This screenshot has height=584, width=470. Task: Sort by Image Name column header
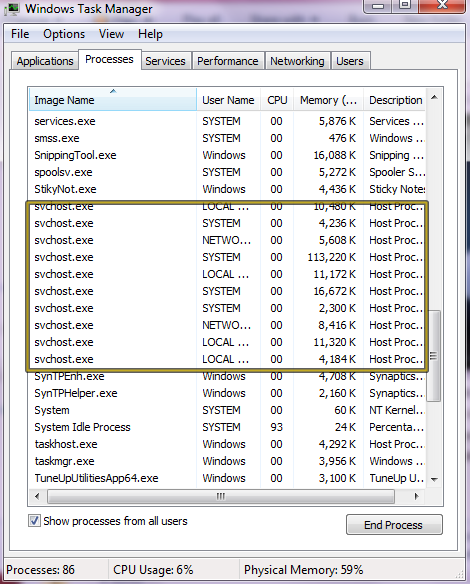click(113, 99)
